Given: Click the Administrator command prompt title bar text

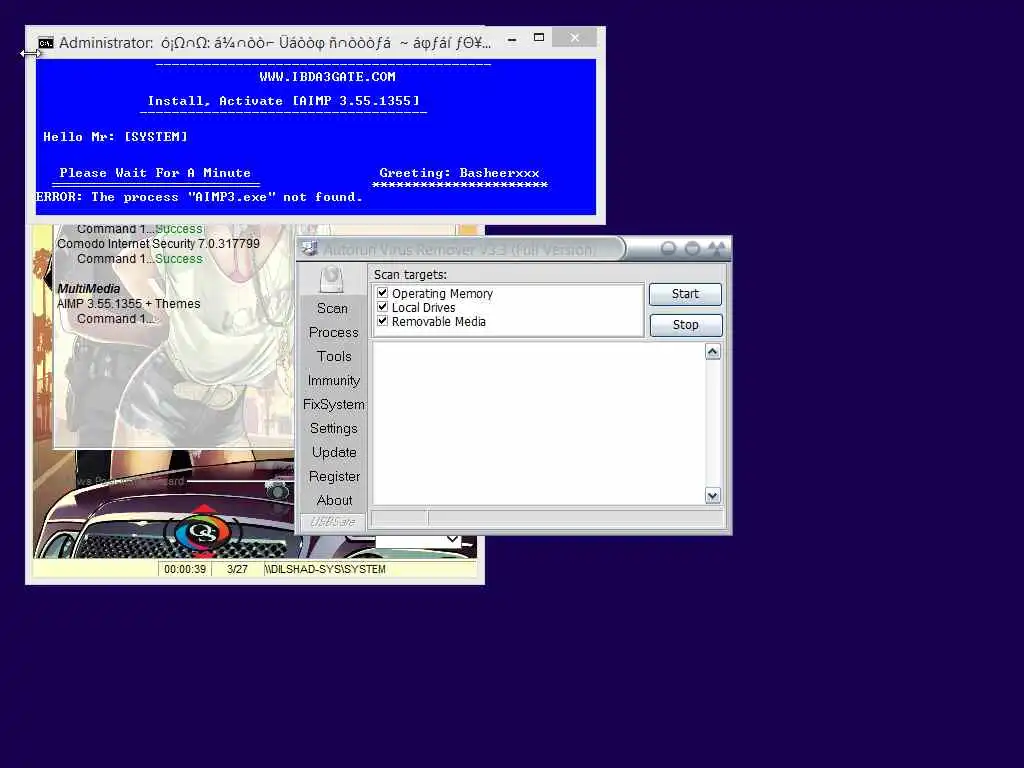Looking at the screenshot, I should click(274, 43).
